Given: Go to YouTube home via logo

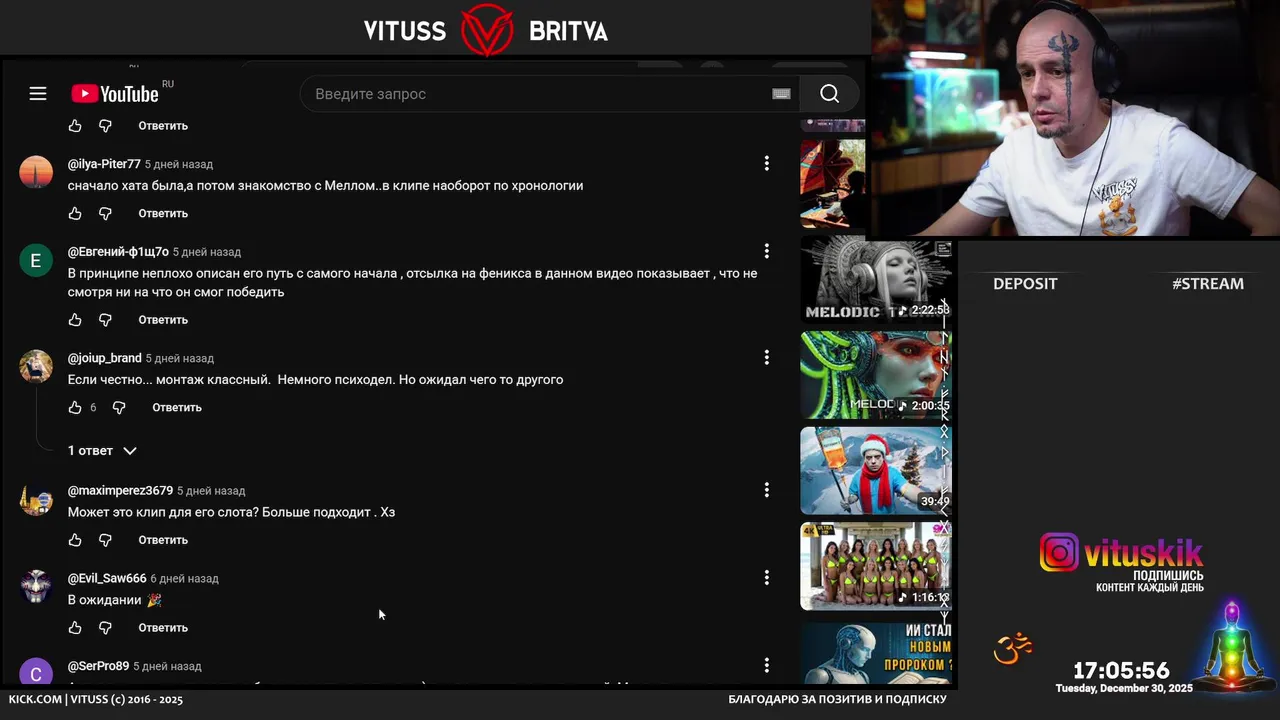Looking at the screenshot, I should coord(115,94).
